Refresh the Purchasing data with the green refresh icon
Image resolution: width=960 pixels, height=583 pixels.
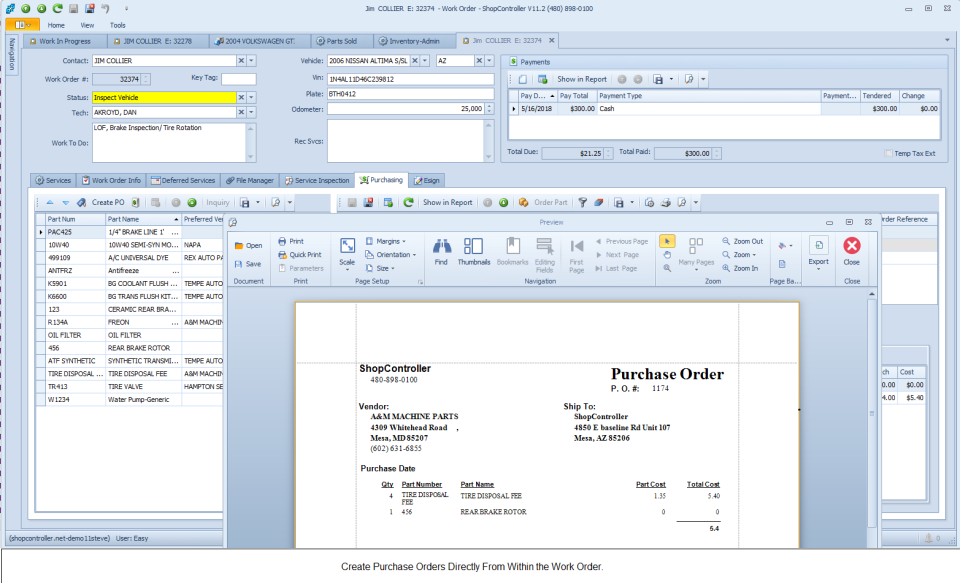pos(408,202)
